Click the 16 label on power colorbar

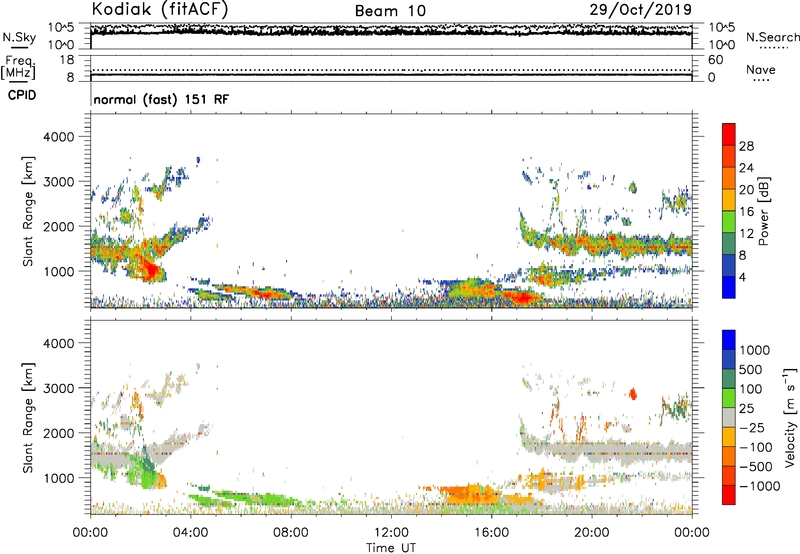(746, 212)
